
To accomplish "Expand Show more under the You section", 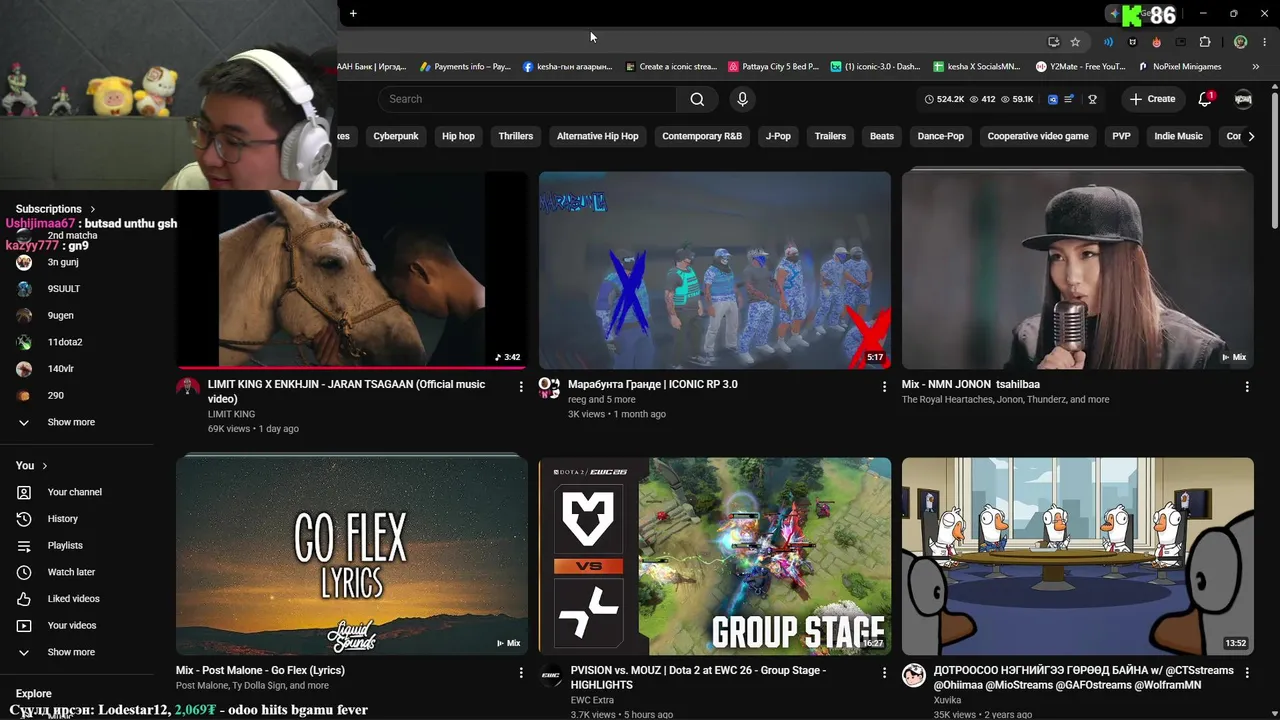I will point(71,652).
